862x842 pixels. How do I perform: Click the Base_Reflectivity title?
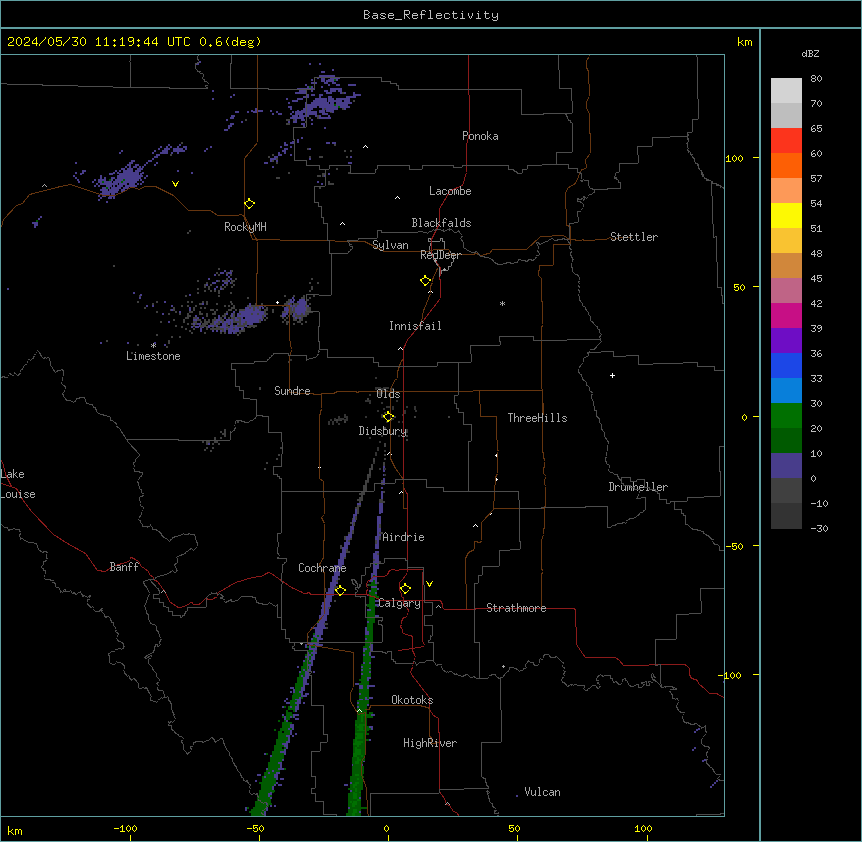[431, 15]
